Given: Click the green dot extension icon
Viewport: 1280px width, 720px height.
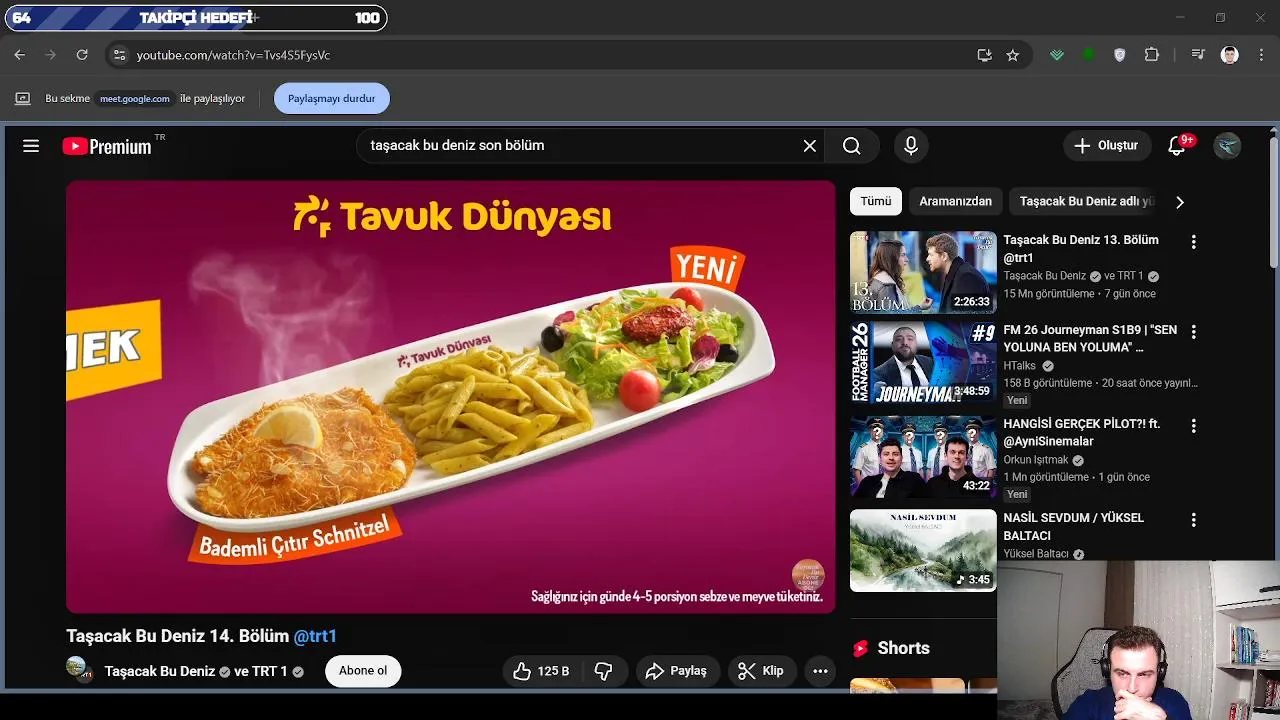Looking at the screenshot, I should coord(1088,55).
